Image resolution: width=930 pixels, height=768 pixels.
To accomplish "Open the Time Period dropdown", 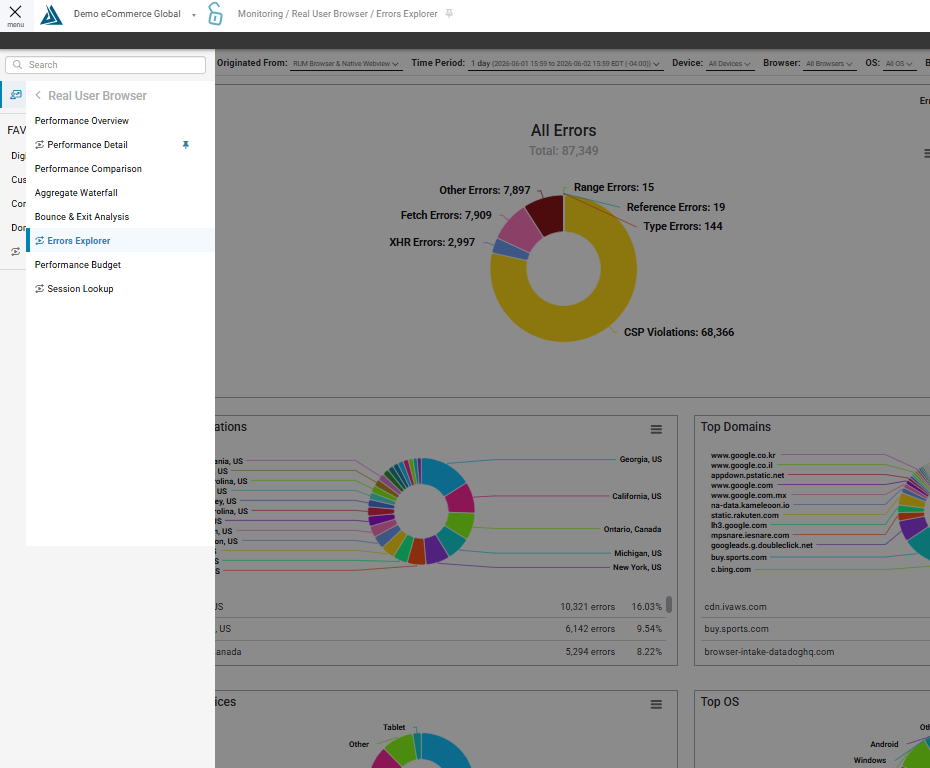I will pyautogui.click(x=565, y=64).
